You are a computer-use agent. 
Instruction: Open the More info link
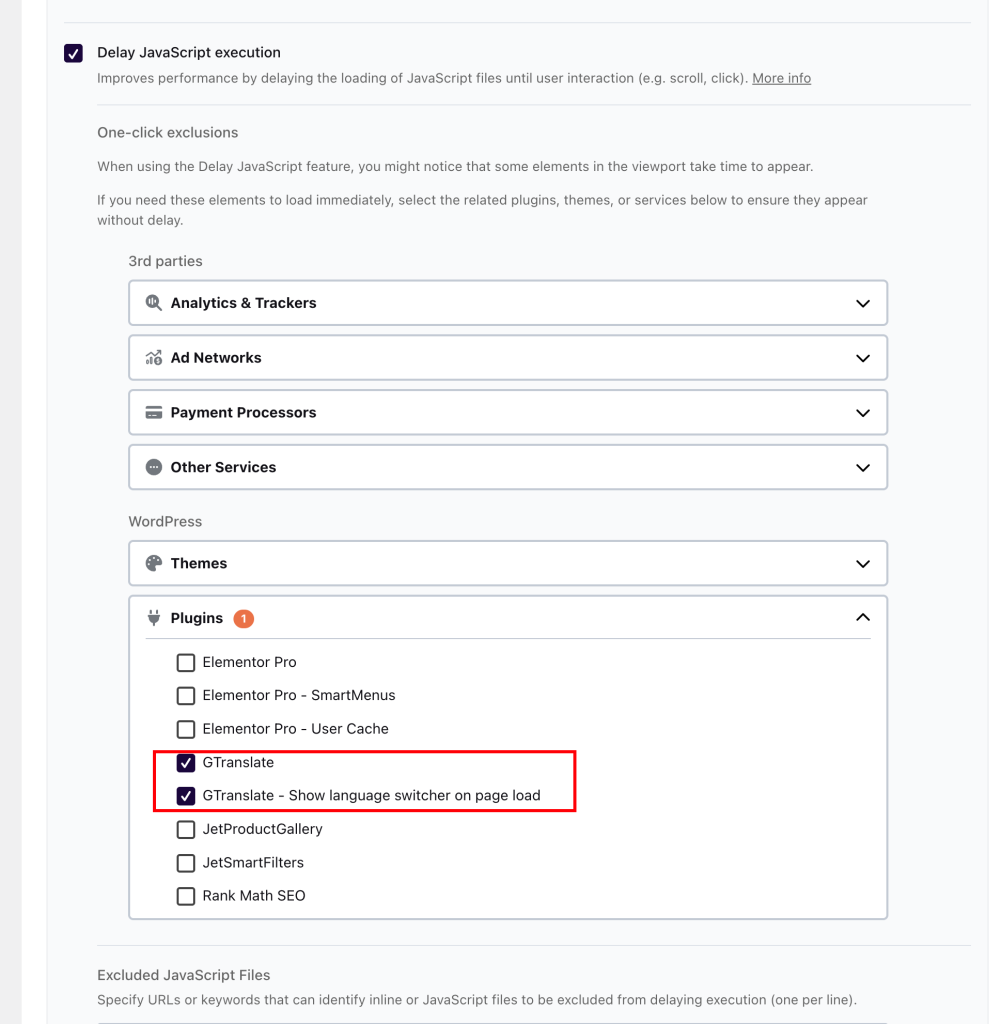(x=781, y=78)
